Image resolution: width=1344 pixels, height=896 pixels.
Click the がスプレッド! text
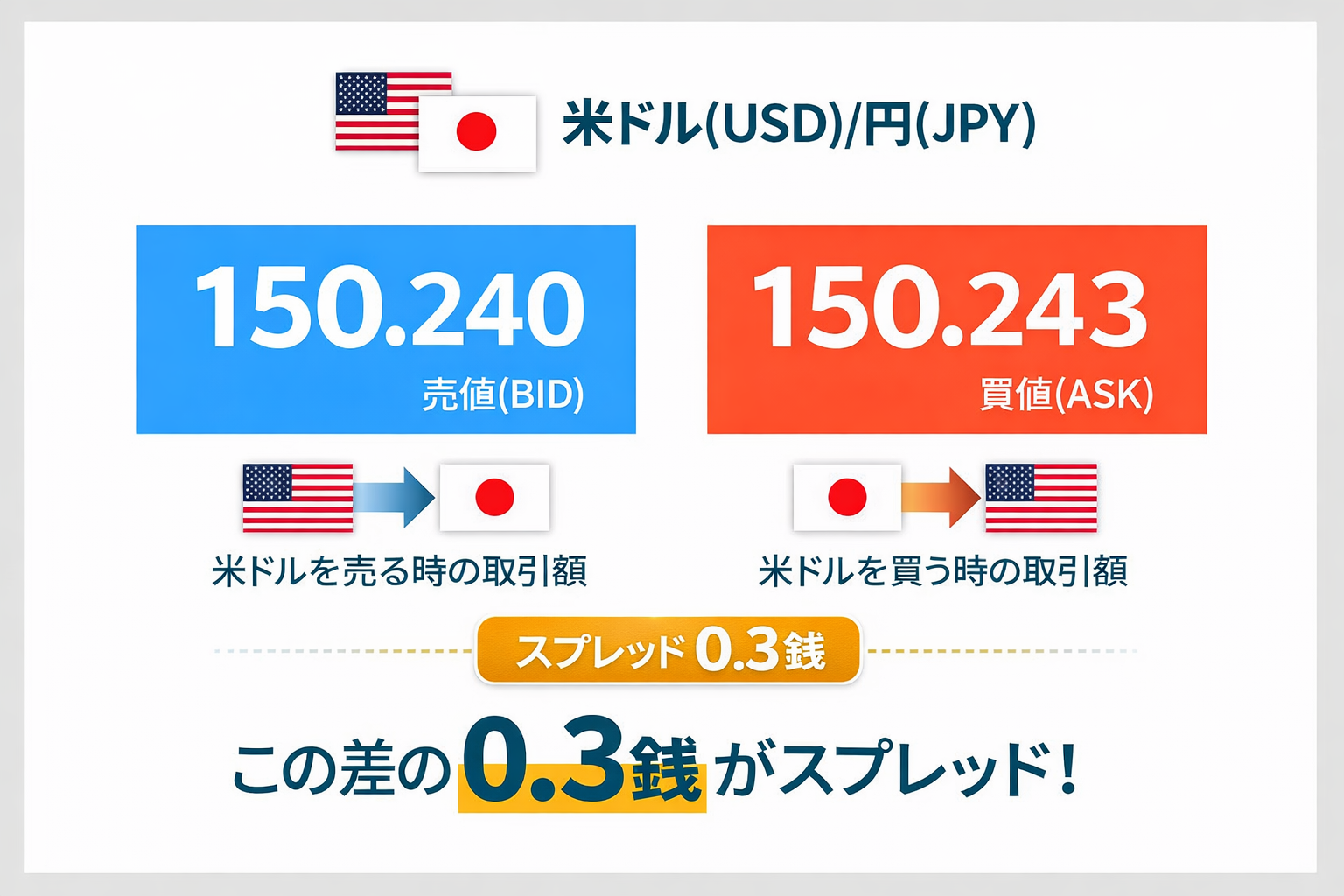pyautogui.click(x=895, y=770)
